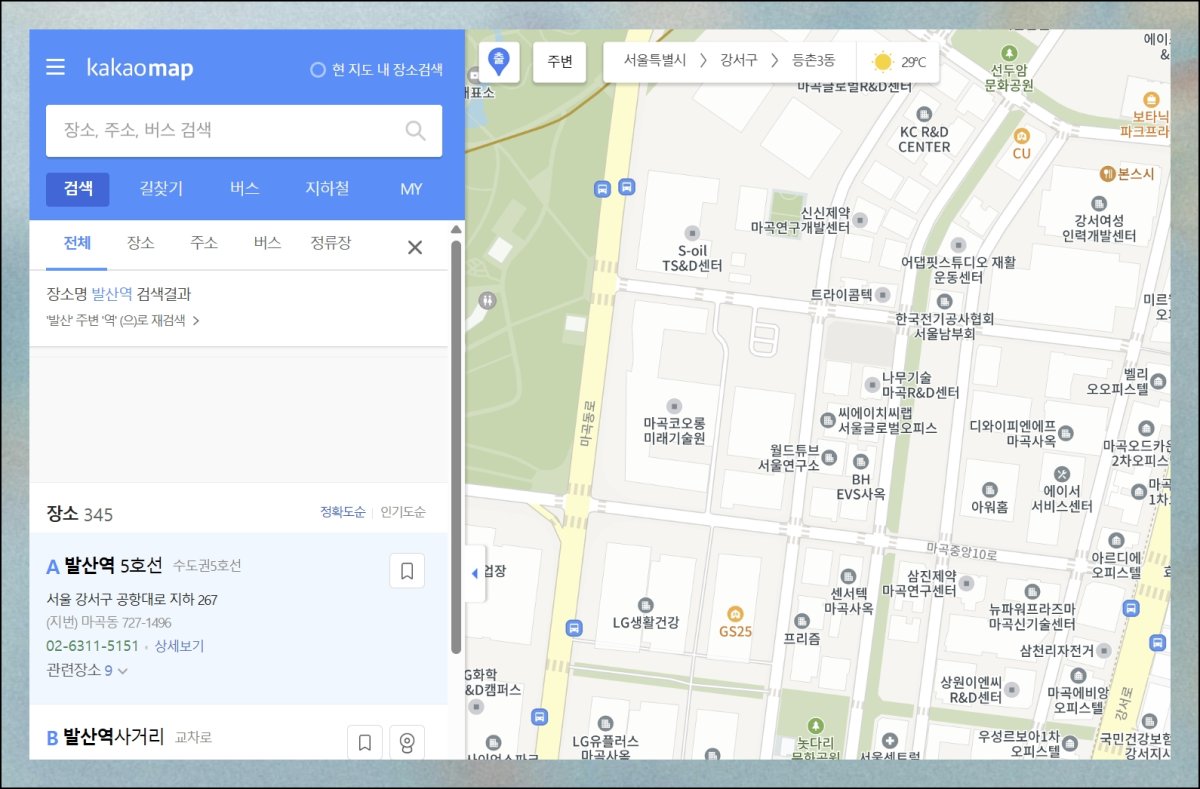Screen dimensions: 1200x789
Task: Select the 정류장 results filter tab
Action: [331, 243]
